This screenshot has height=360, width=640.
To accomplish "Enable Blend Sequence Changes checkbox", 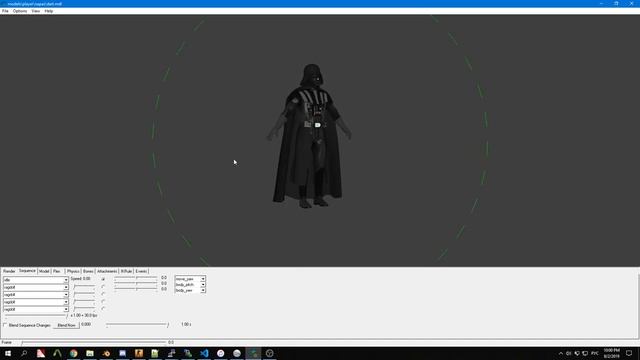I will (5, 325).
